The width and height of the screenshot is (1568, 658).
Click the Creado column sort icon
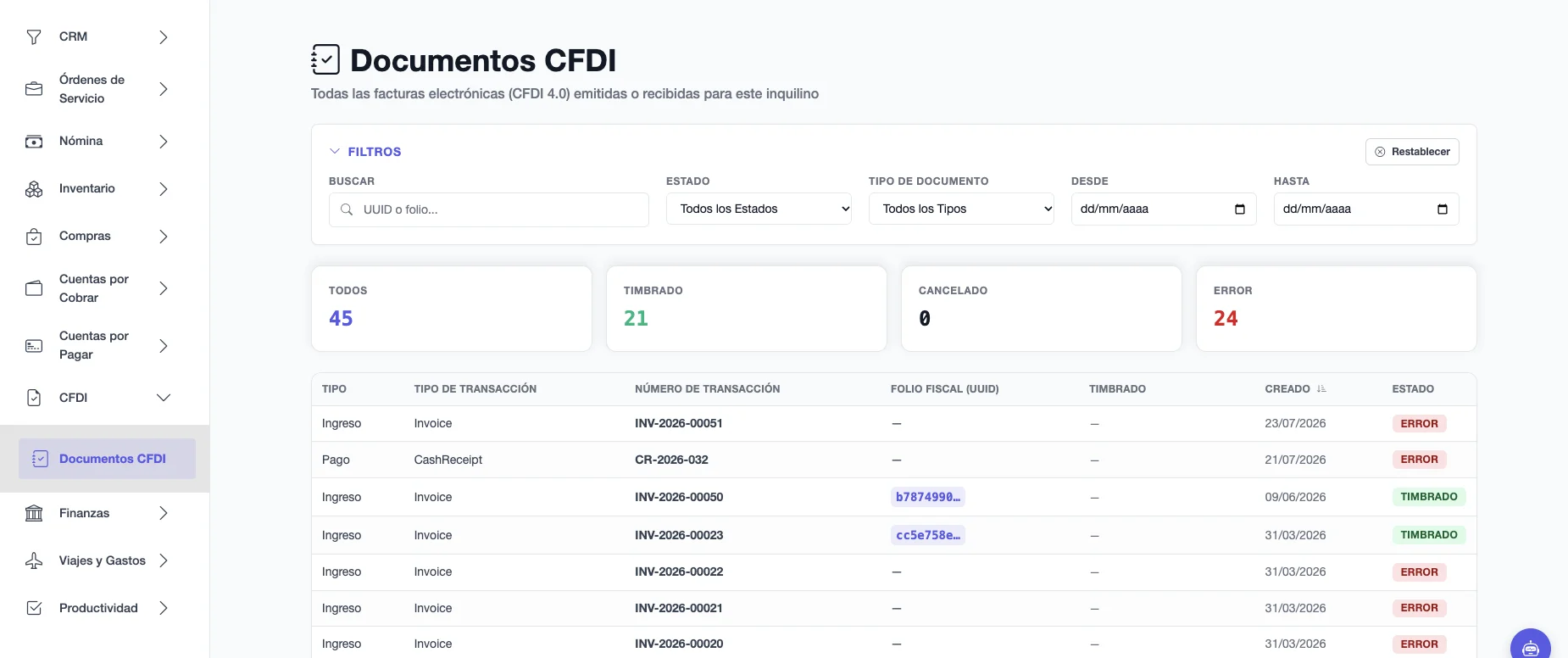[x=1321, y=389]
